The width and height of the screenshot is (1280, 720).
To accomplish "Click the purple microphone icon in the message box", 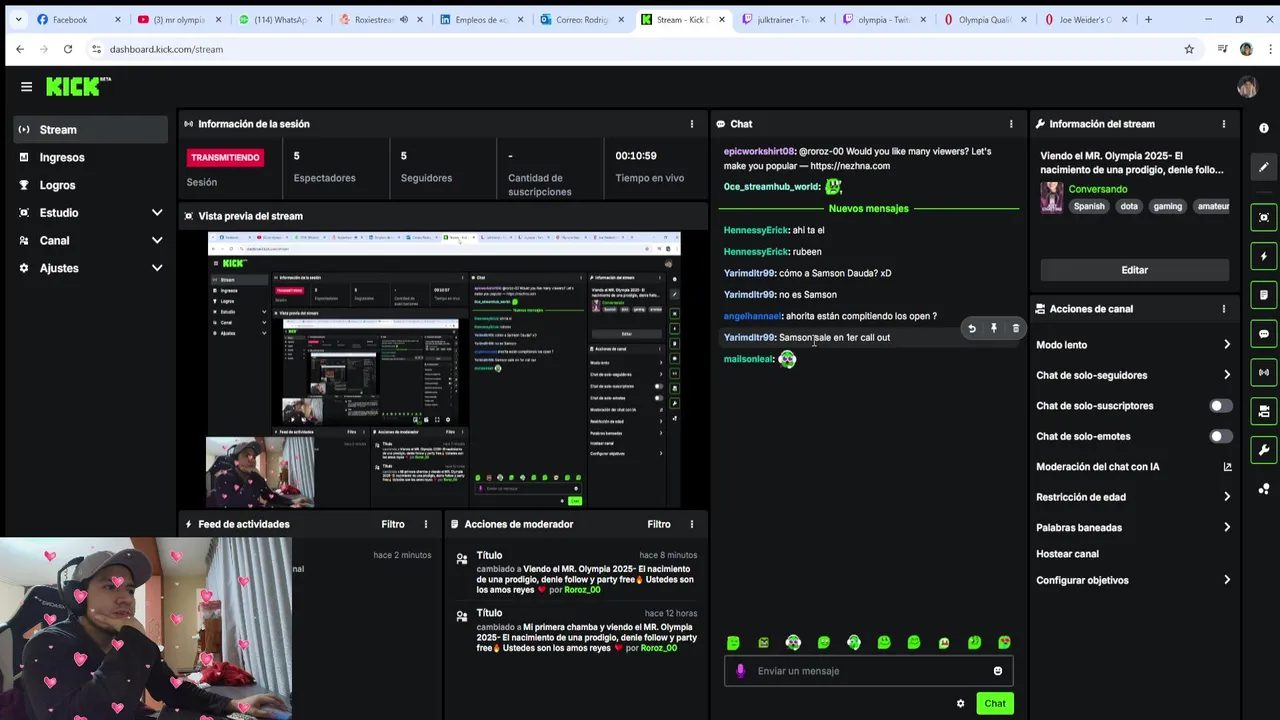I will pos(740,671).
